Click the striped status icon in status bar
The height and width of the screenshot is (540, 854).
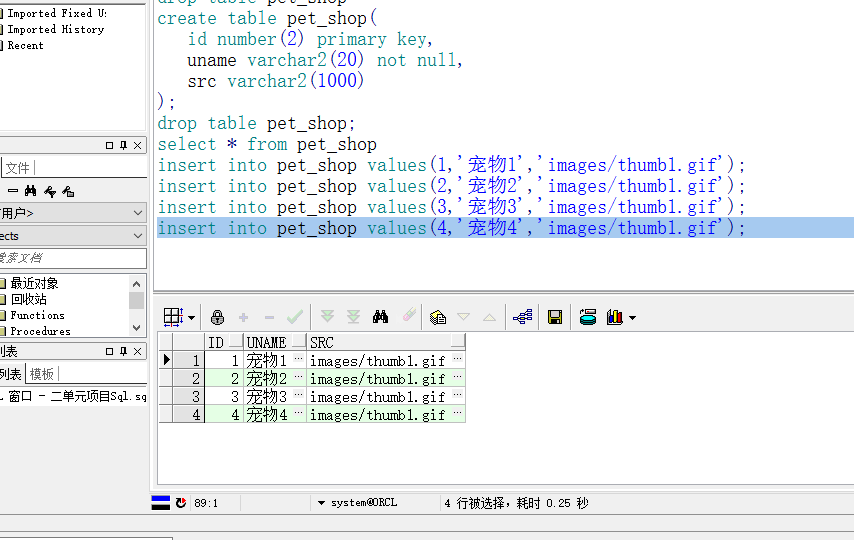pos(160,502)
